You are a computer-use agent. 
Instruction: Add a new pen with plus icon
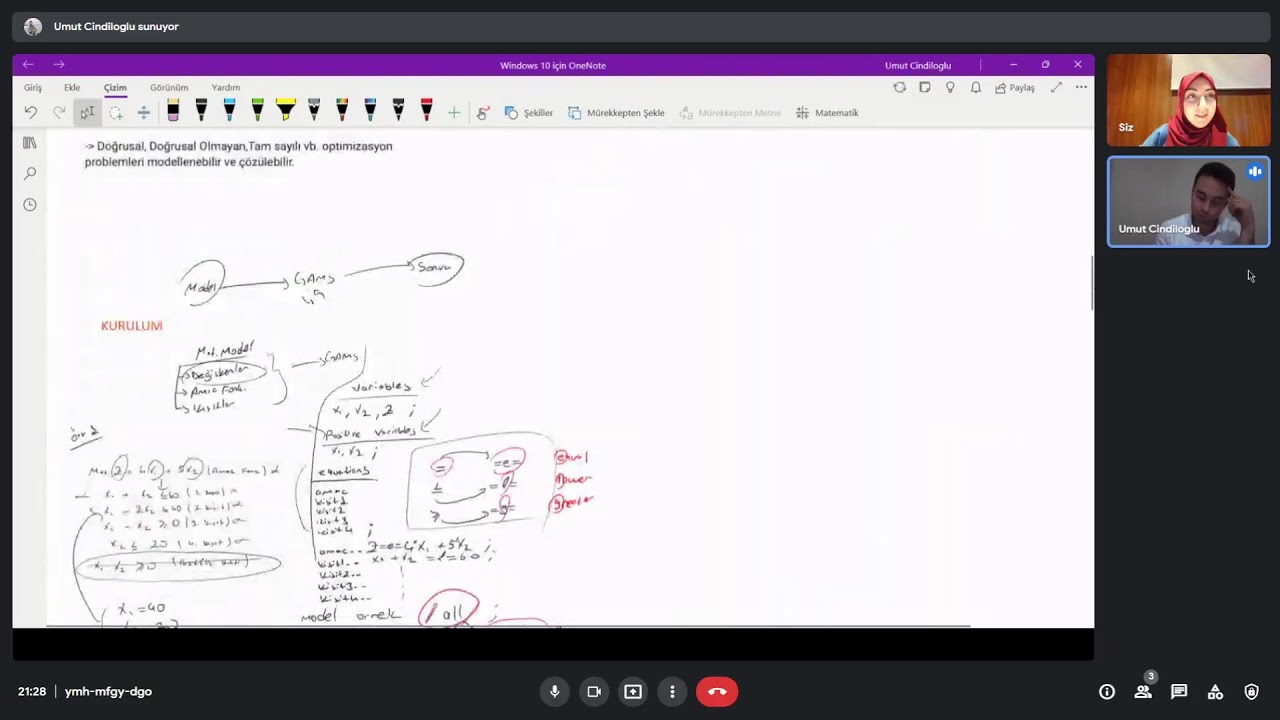point(454,113)
